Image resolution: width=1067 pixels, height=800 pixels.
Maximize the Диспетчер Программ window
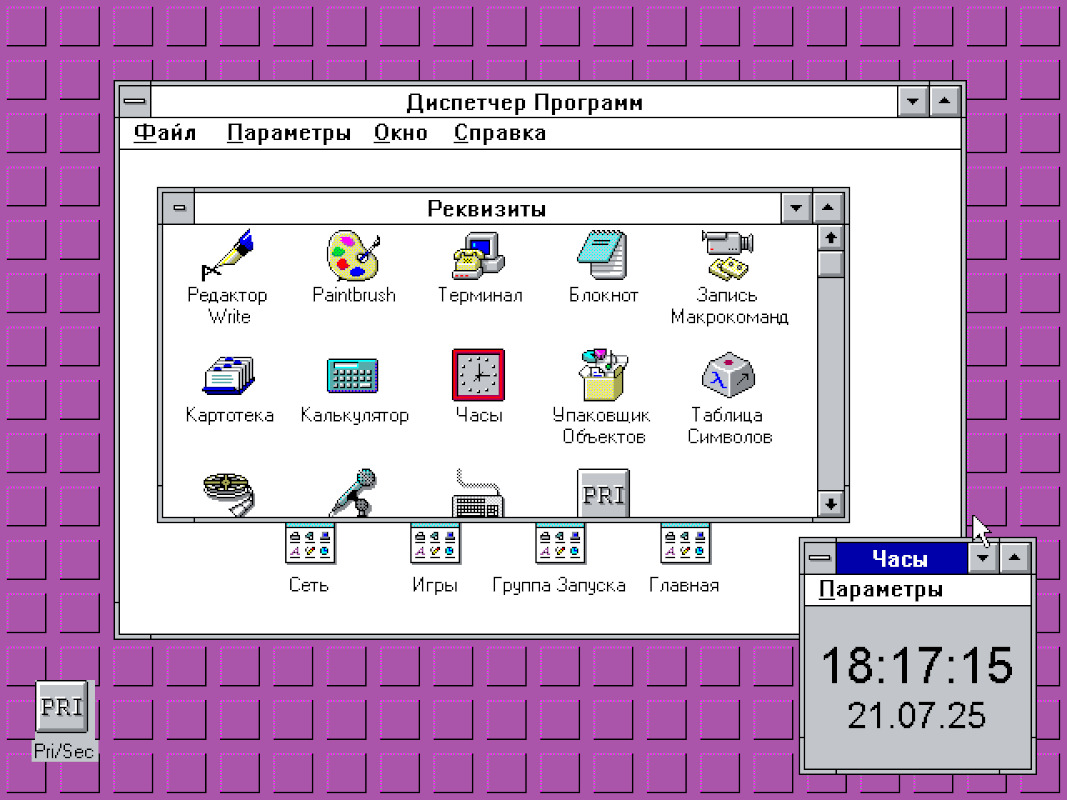[945, 102]
